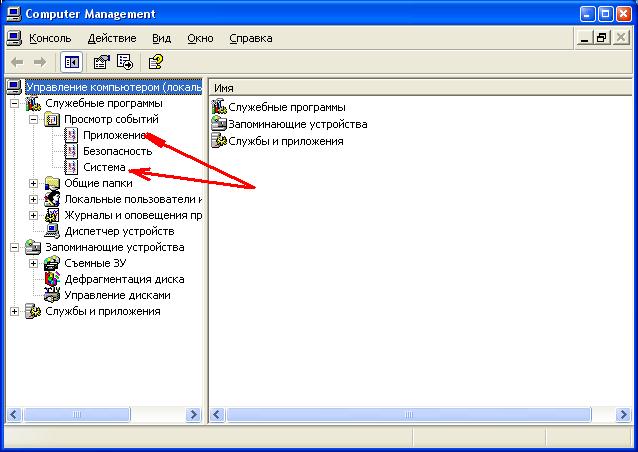Click the Help question-mark toolbar icon

[155, 62]
